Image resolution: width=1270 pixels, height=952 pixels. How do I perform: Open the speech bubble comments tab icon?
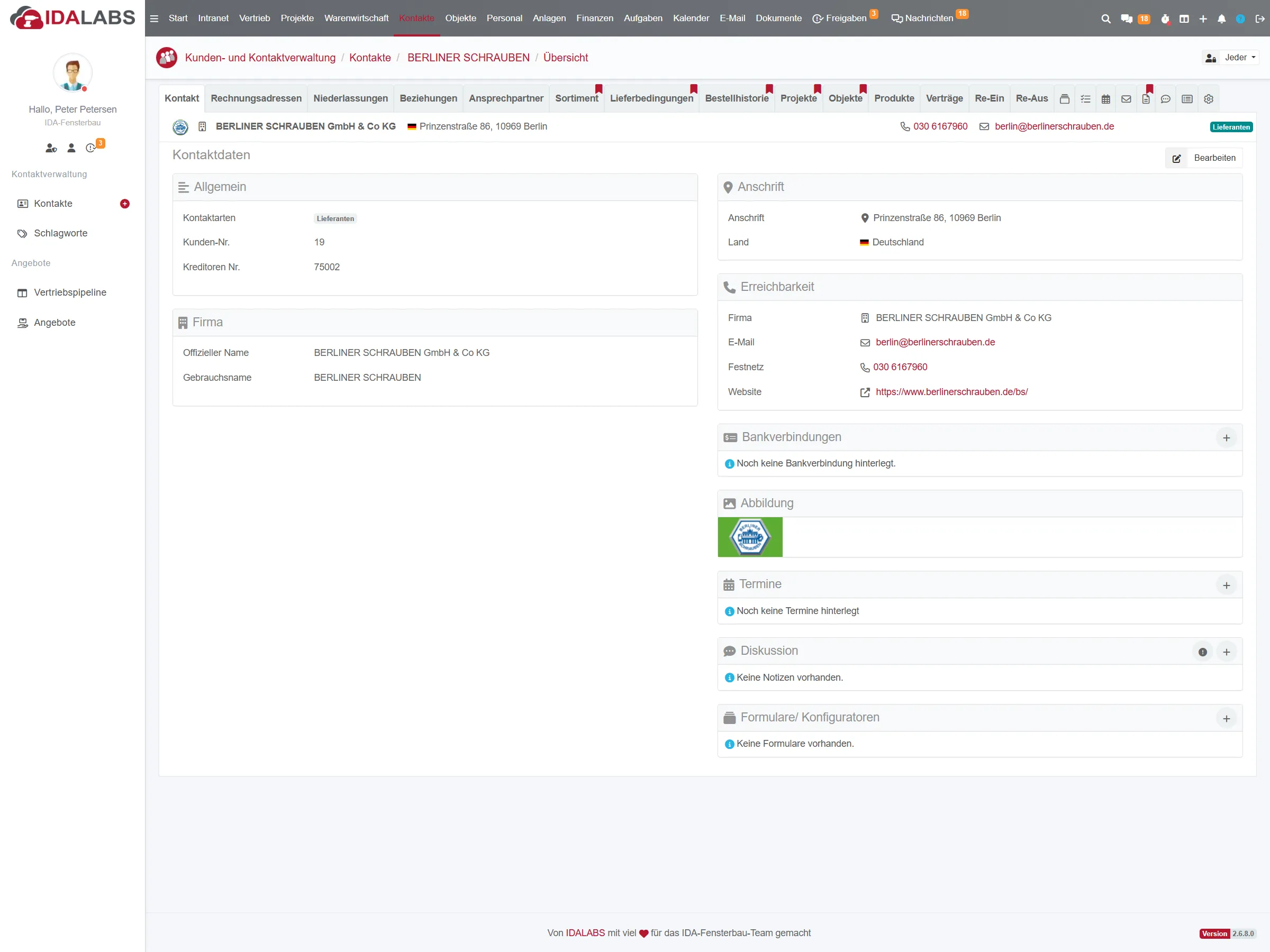1166,99
